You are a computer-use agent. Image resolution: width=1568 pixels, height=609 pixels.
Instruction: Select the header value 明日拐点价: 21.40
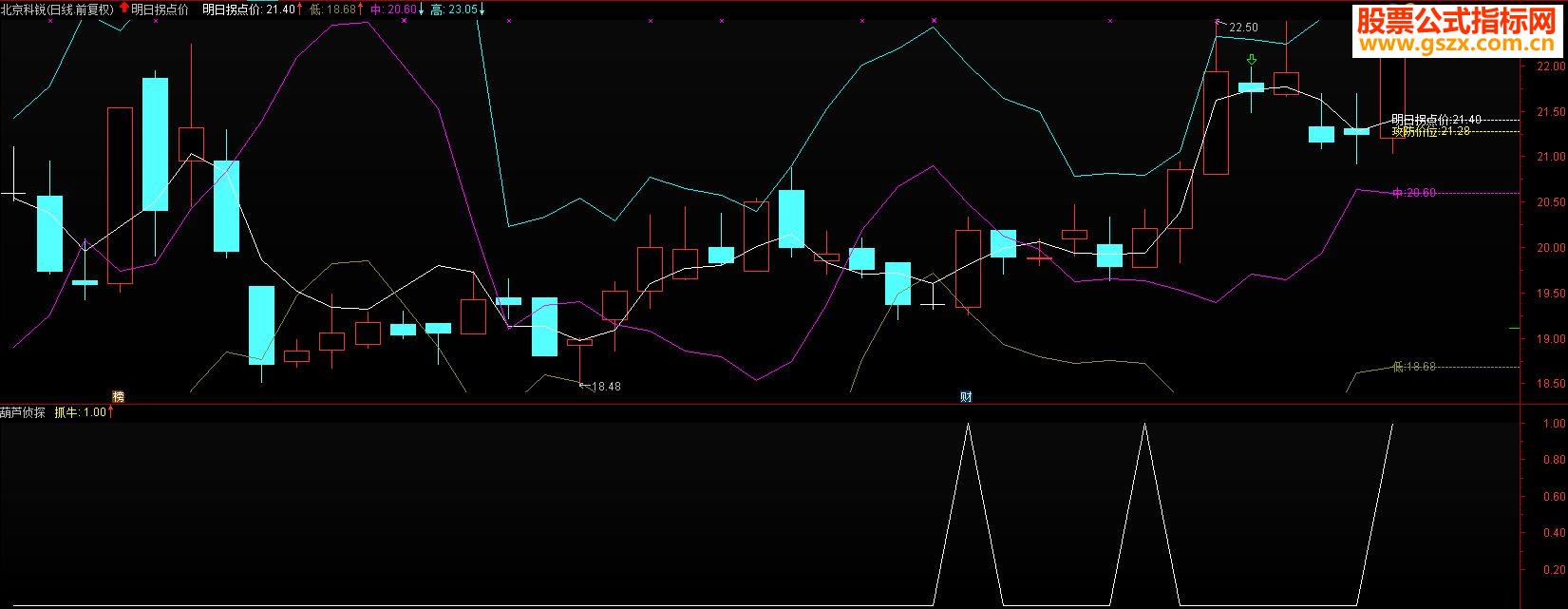[250, 10]
